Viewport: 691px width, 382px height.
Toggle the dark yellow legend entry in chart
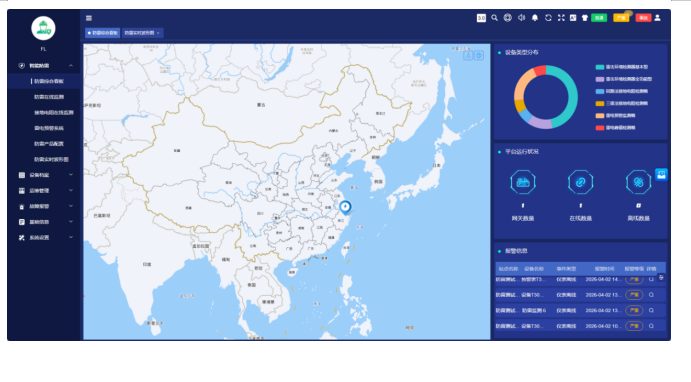622,104
